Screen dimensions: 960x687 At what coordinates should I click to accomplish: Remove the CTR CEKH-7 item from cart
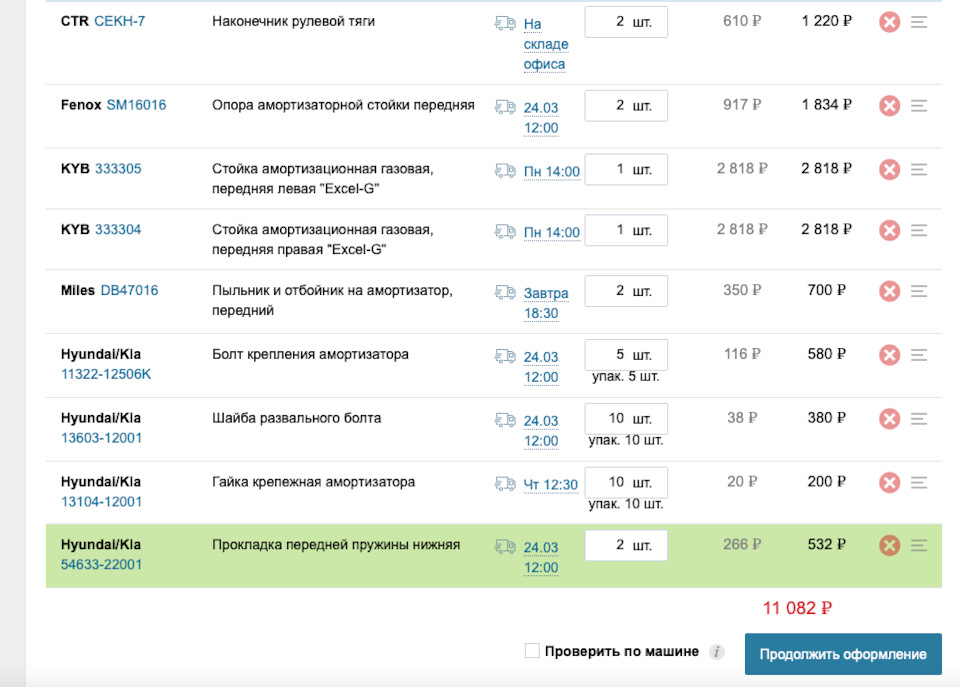click(x=889, y=22)
